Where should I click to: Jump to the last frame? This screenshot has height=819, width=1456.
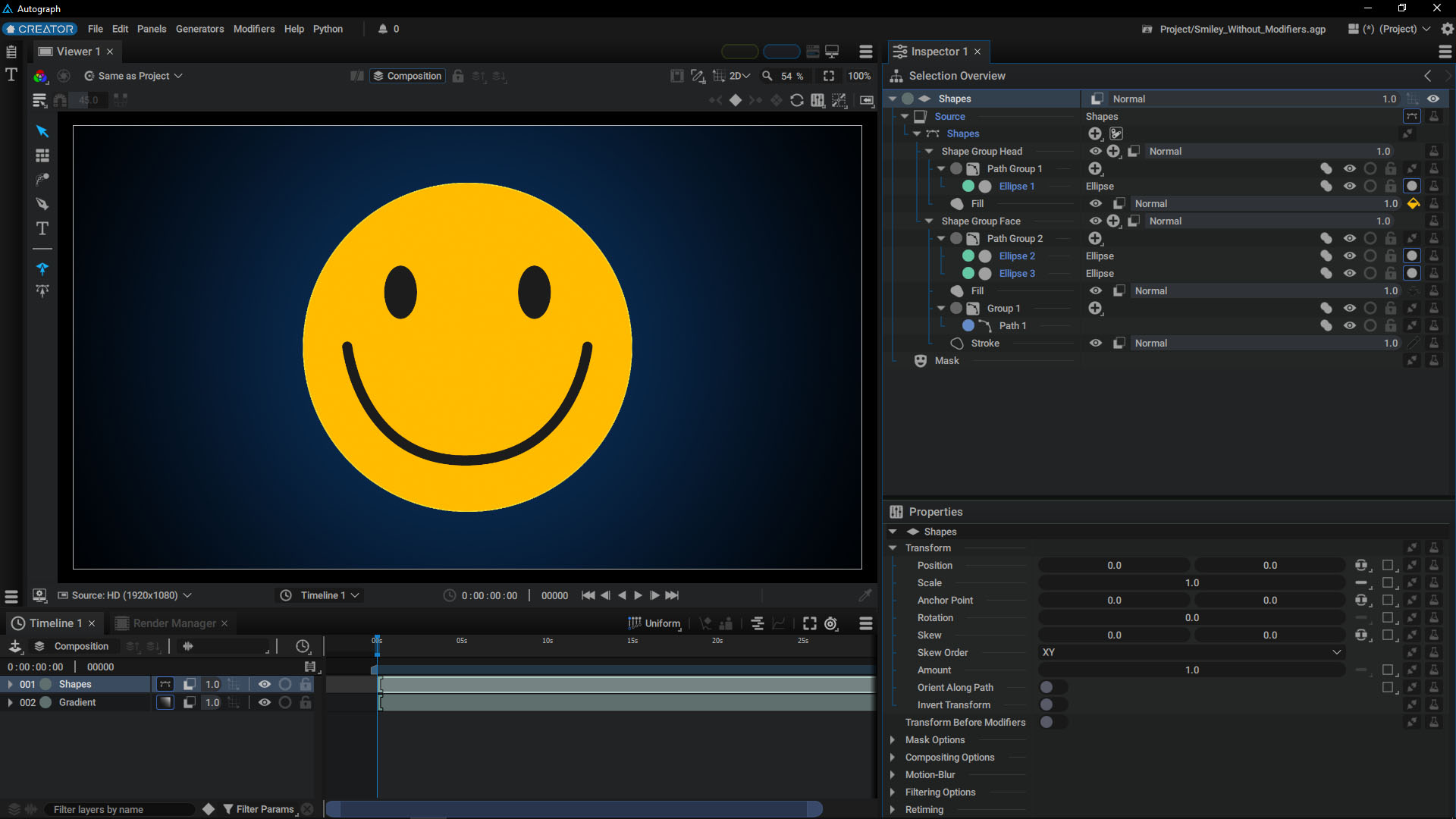coord(673,595)
